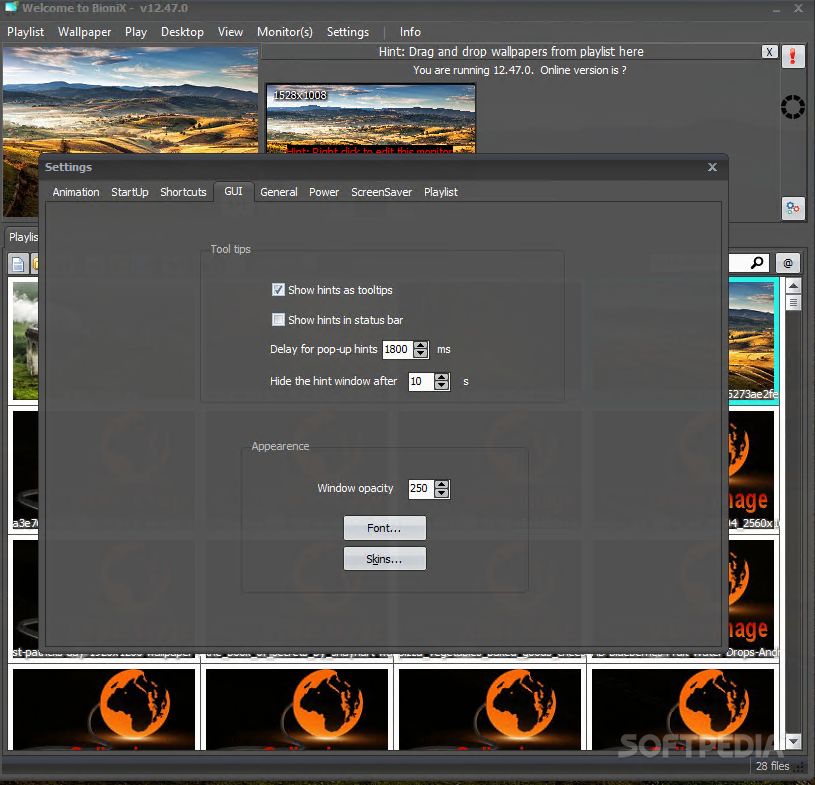Open the Desktop menu
Viewport: 815px width, 785px height.
[182, 32]
